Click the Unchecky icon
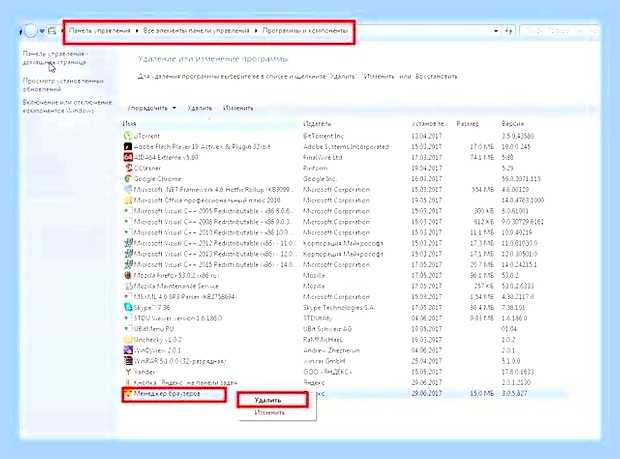 [128, 340]
